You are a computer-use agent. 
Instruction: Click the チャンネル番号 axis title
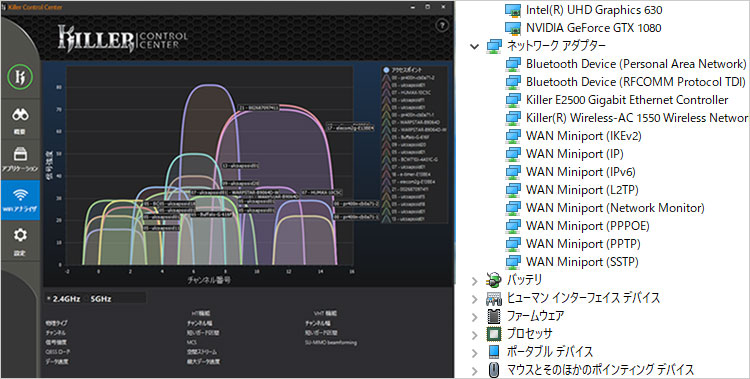tap(209, 279)
